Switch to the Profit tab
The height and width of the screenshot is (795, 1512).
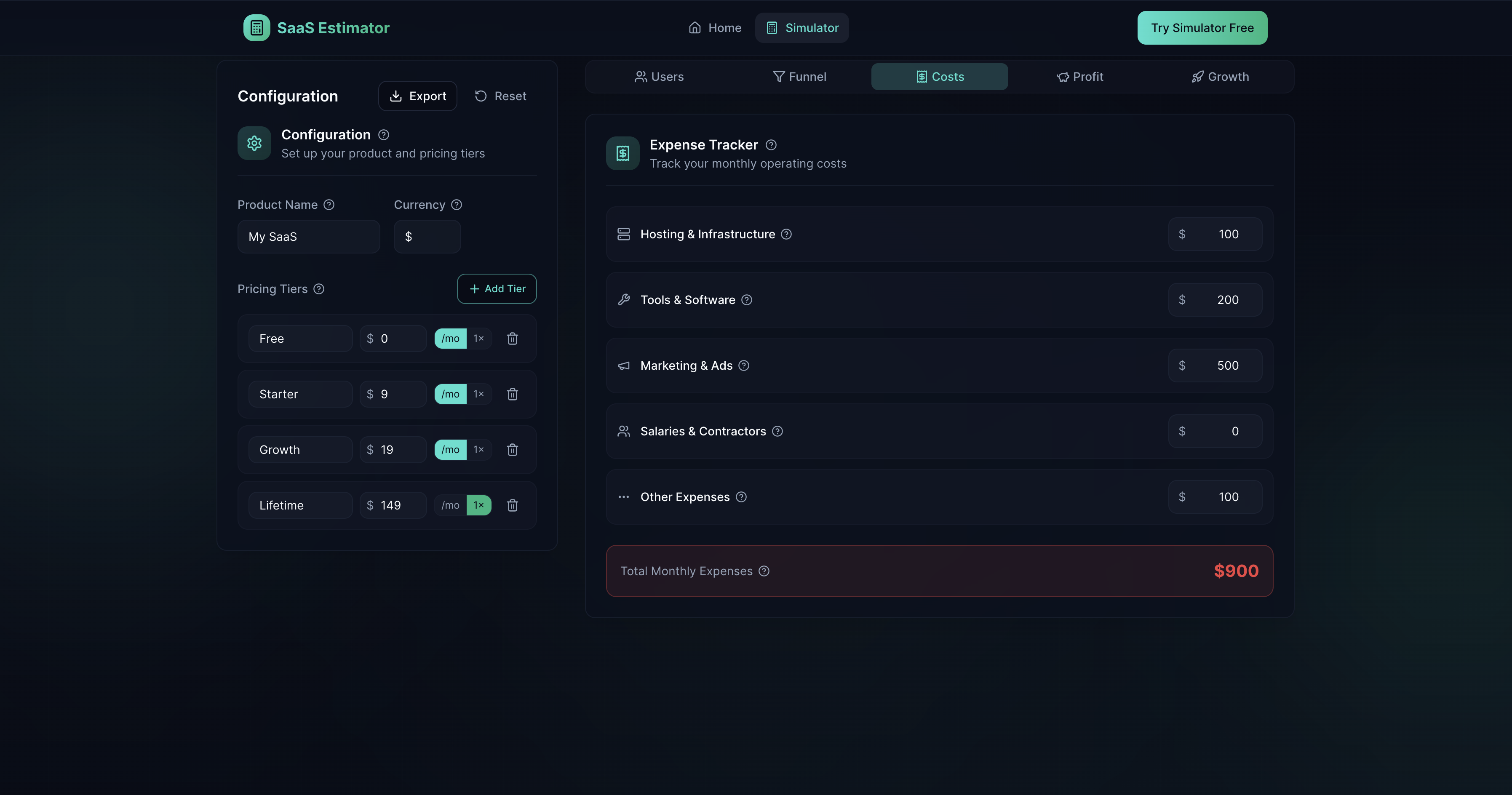tap(1081, 76)
